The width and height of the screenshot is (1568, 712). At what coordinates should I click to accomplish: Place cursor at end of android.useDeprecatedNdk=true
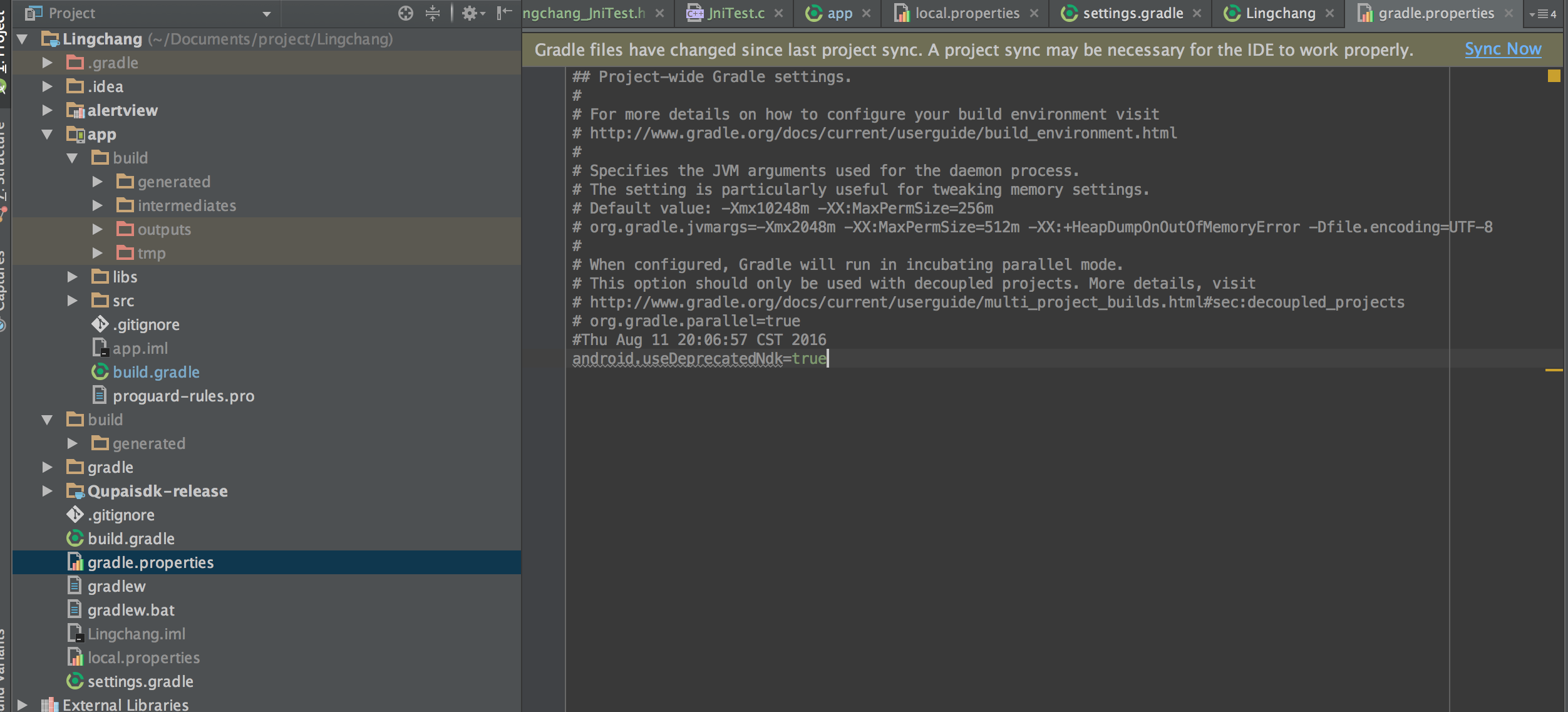tap(827, 359)
